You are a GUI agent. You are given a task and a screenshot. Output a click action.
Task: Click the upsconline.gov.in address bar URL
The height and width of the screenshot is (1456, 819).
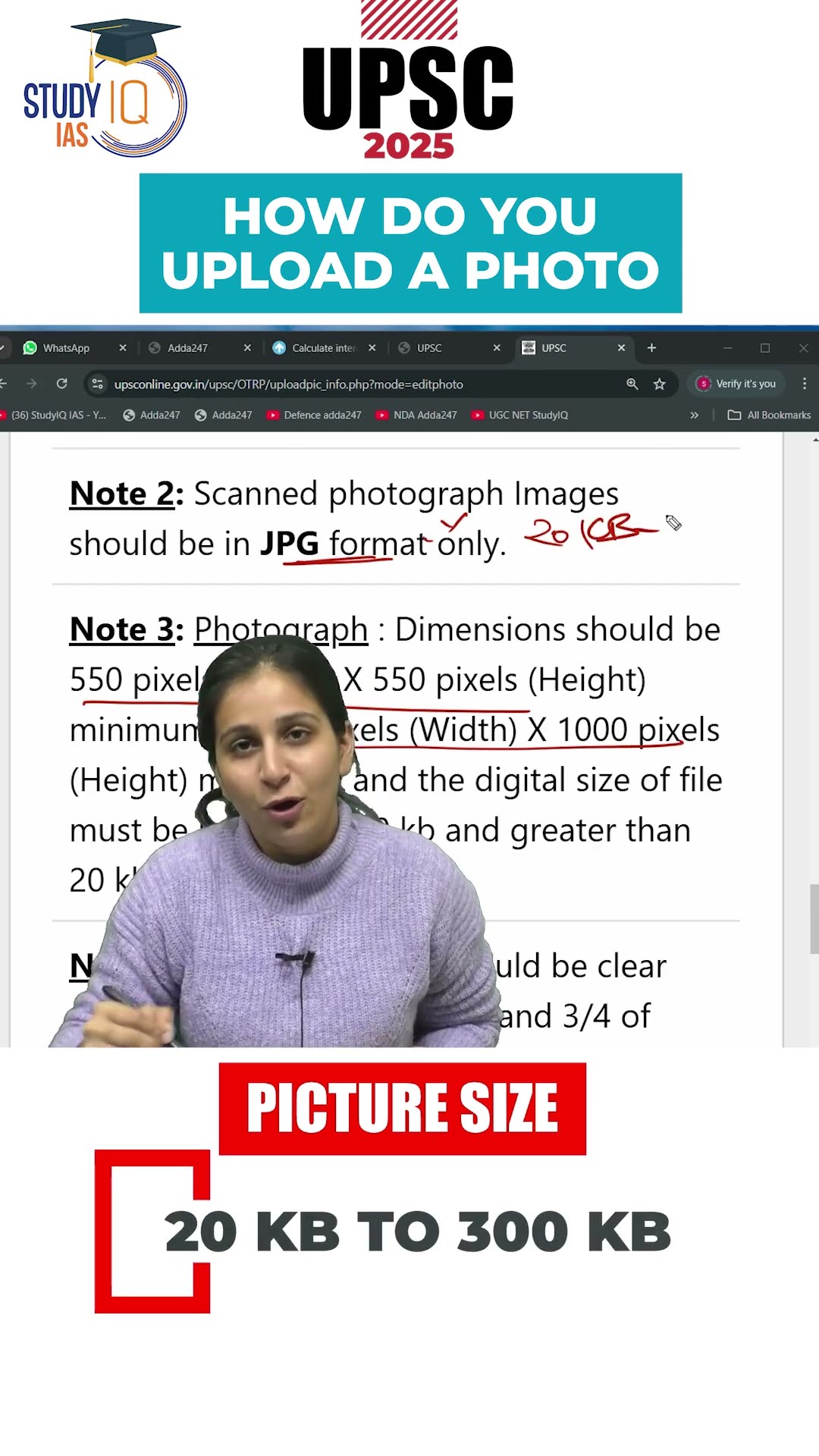click(288, 384)
